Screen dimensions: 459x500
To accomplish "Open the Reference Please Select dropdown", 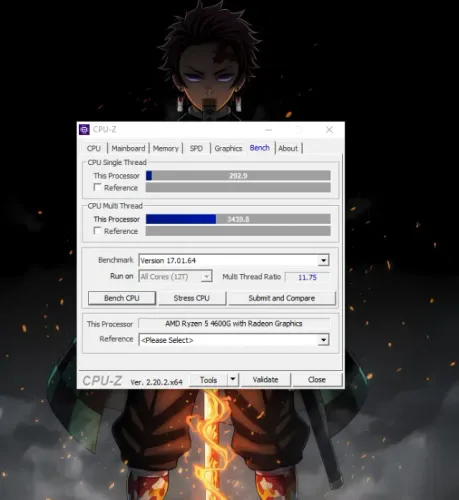I will [234, 340].
